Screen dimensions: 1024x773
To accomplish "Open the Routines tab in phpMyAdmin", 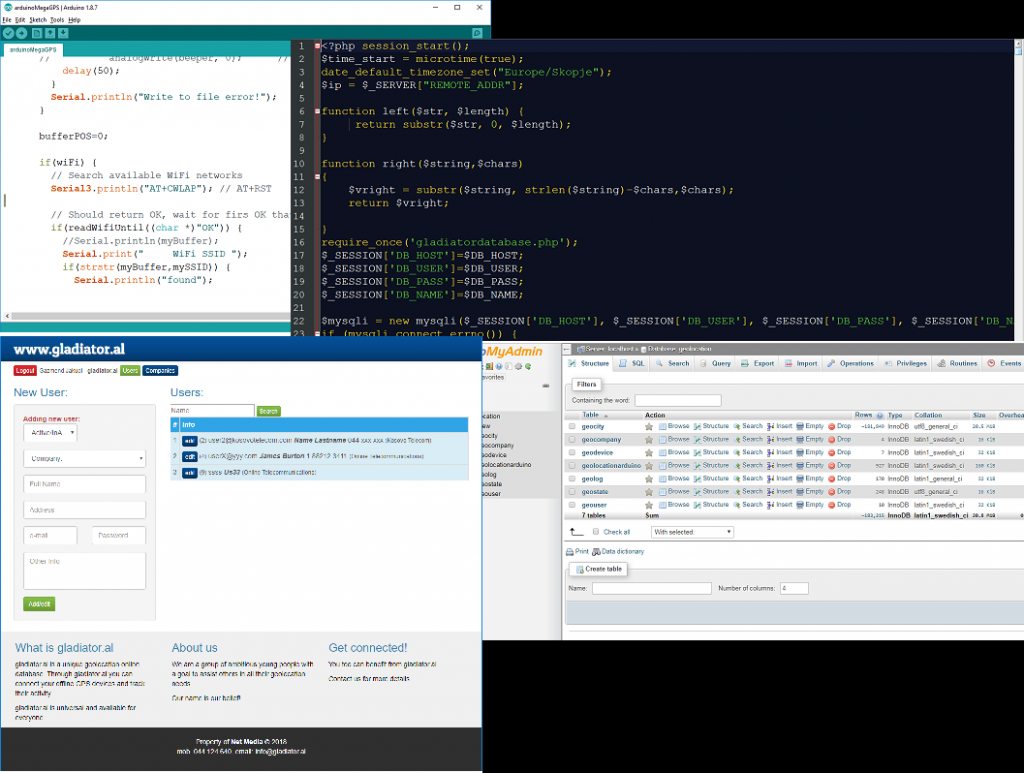I will pyautogui.click(x=957, y=364).
